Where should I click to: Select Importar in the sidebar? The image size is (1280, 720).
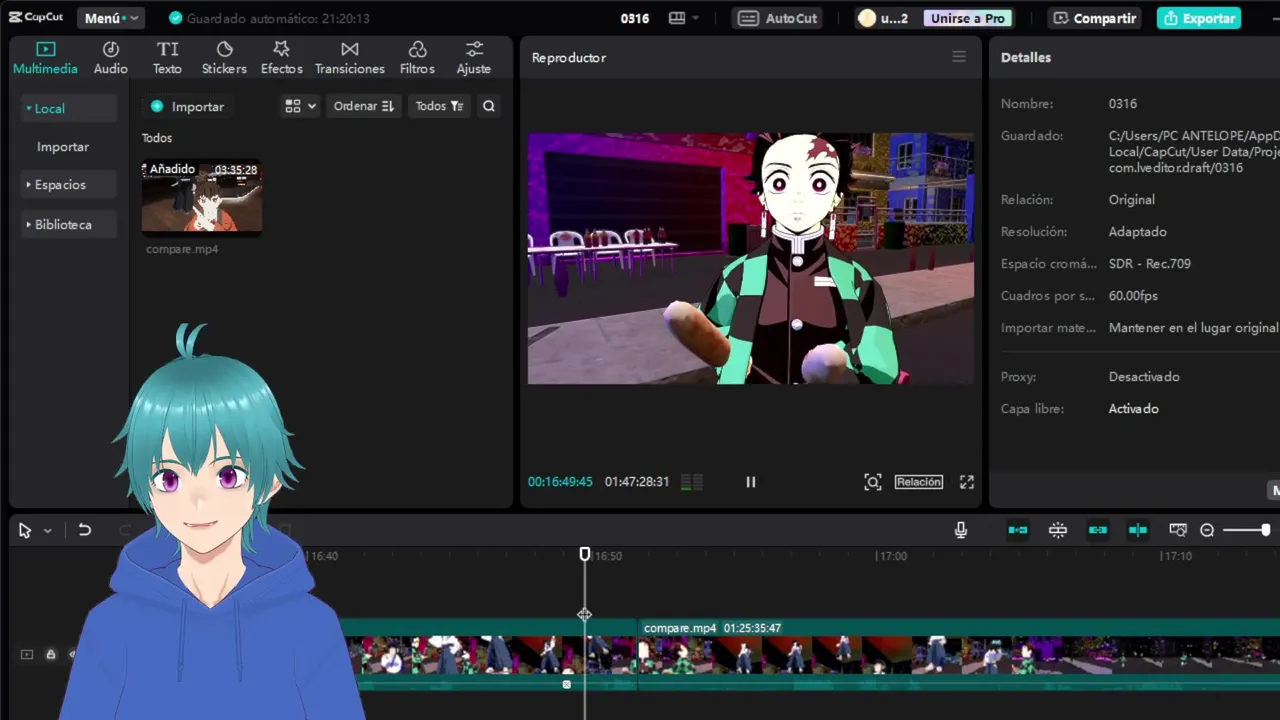pyautogui.click(x=63, y=147)
